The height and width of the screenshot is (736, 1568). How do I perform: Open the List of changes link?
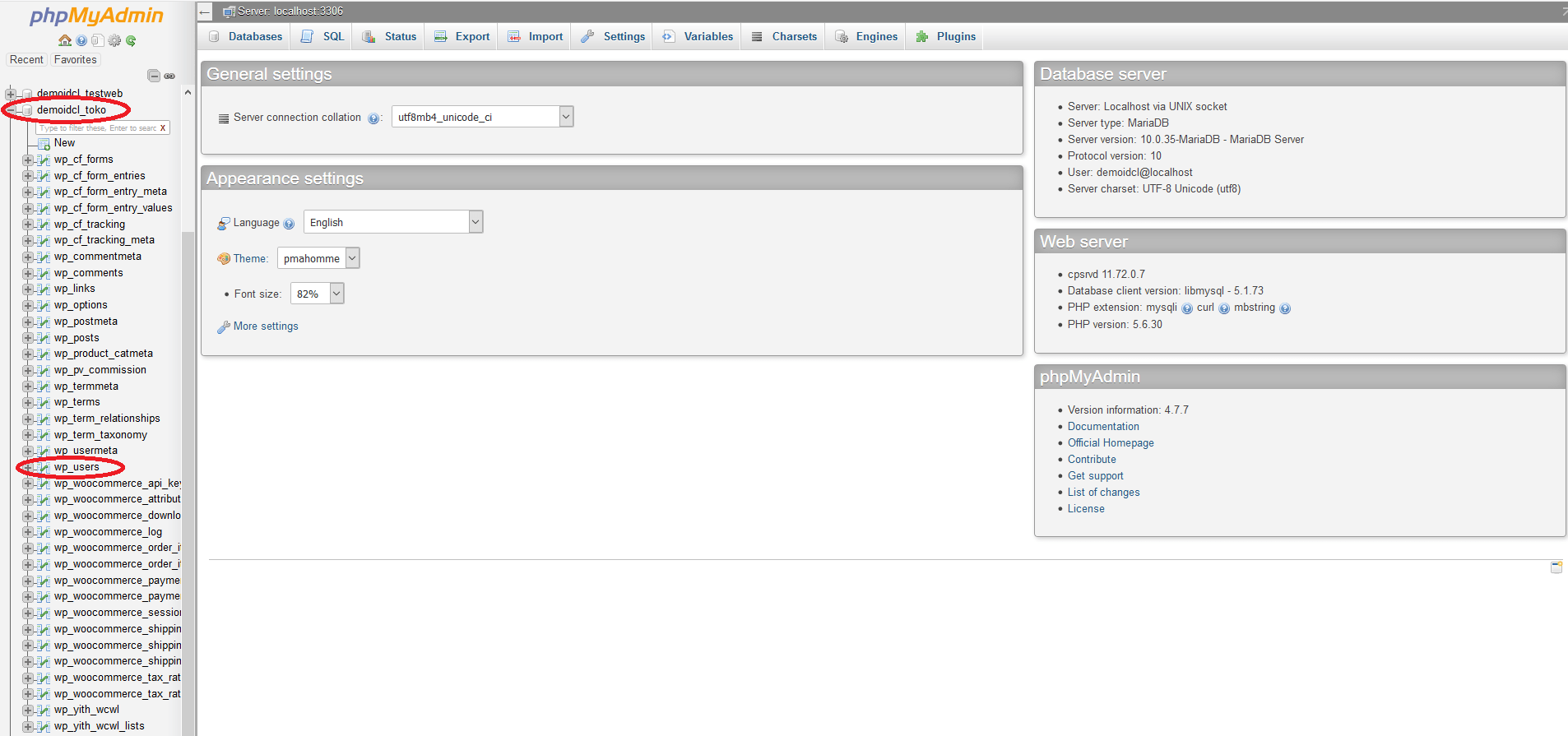coord(1103,493)
